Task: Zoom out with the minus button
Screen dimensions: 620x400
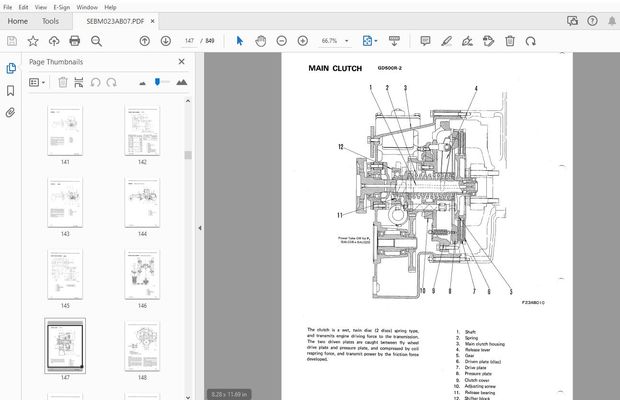Action: click(x=282, y=41)
